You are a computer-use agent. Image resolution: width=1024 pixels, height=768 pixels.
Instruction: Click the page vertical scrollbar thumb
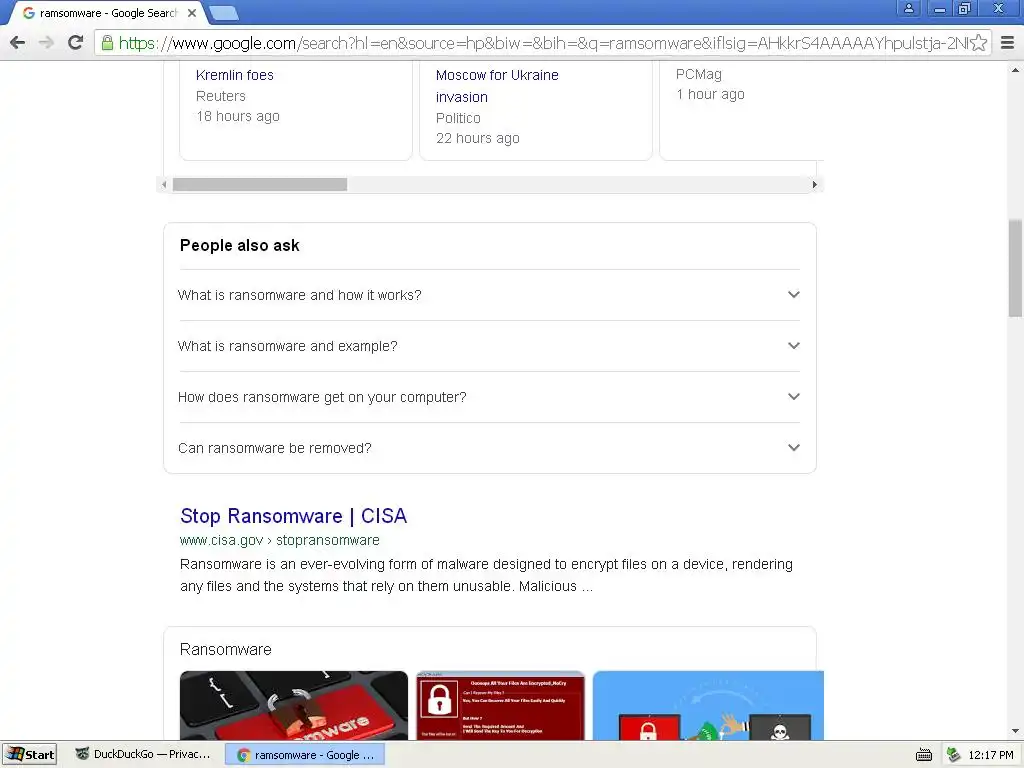[1015, 268]
